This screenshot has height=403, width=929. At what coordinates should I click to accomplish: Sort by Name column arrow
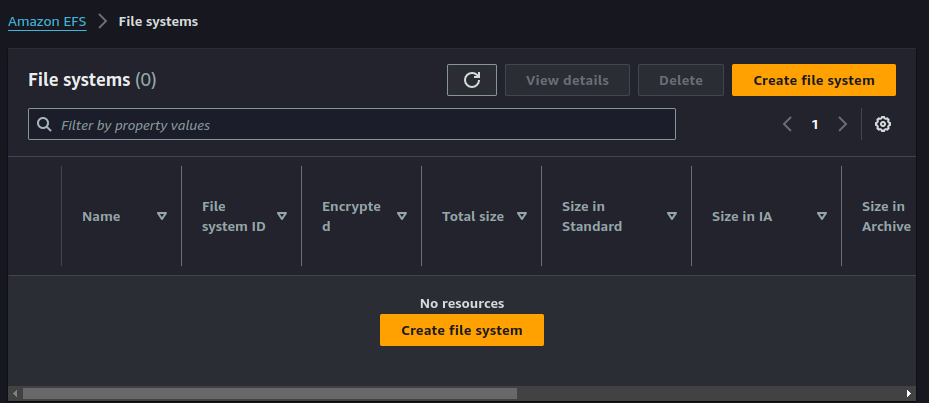162,216
